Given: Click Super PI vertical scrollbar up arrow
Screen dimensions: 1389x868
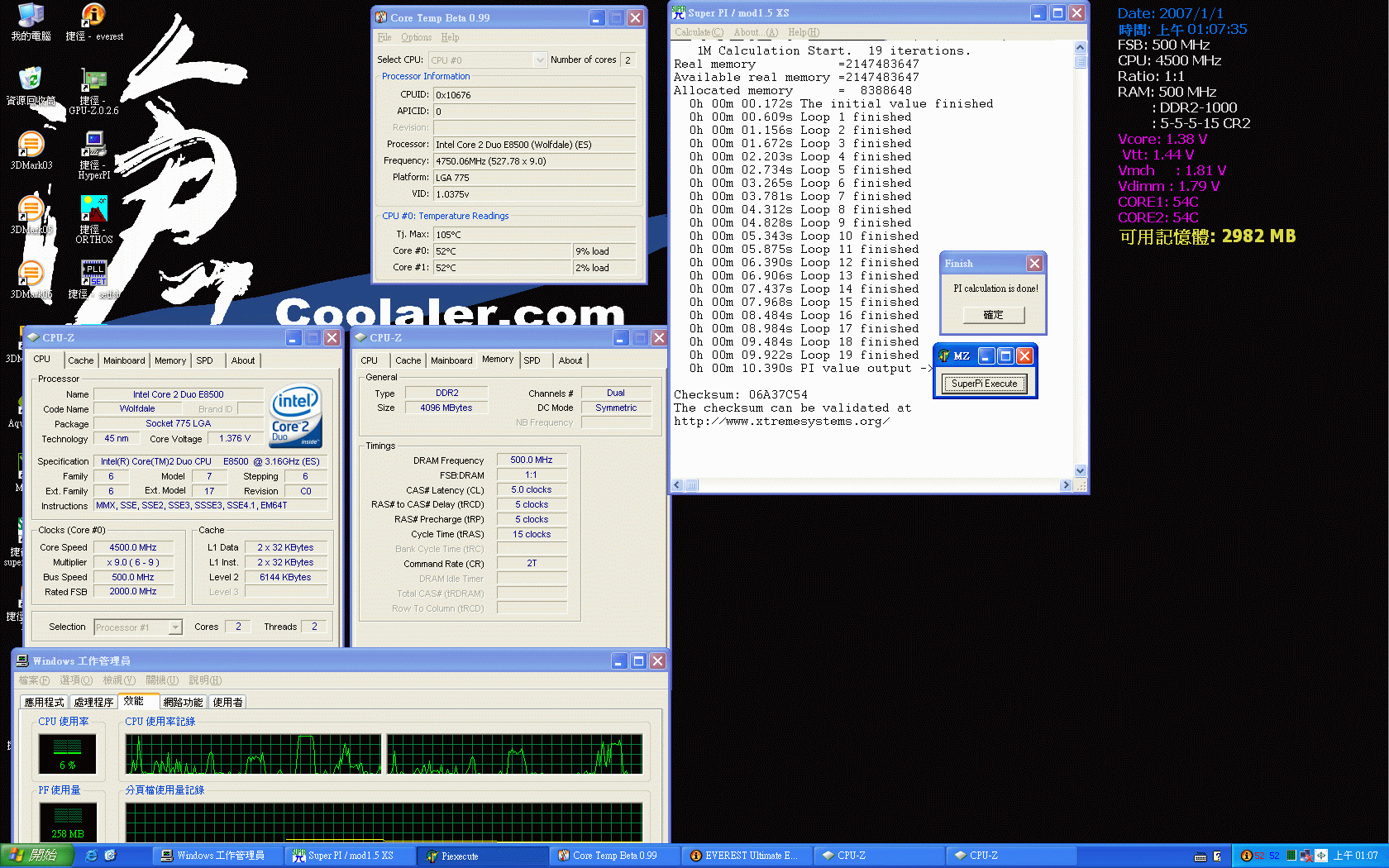Looking at the screenshot, I should pyautogui.click(x=1080, y=47).
